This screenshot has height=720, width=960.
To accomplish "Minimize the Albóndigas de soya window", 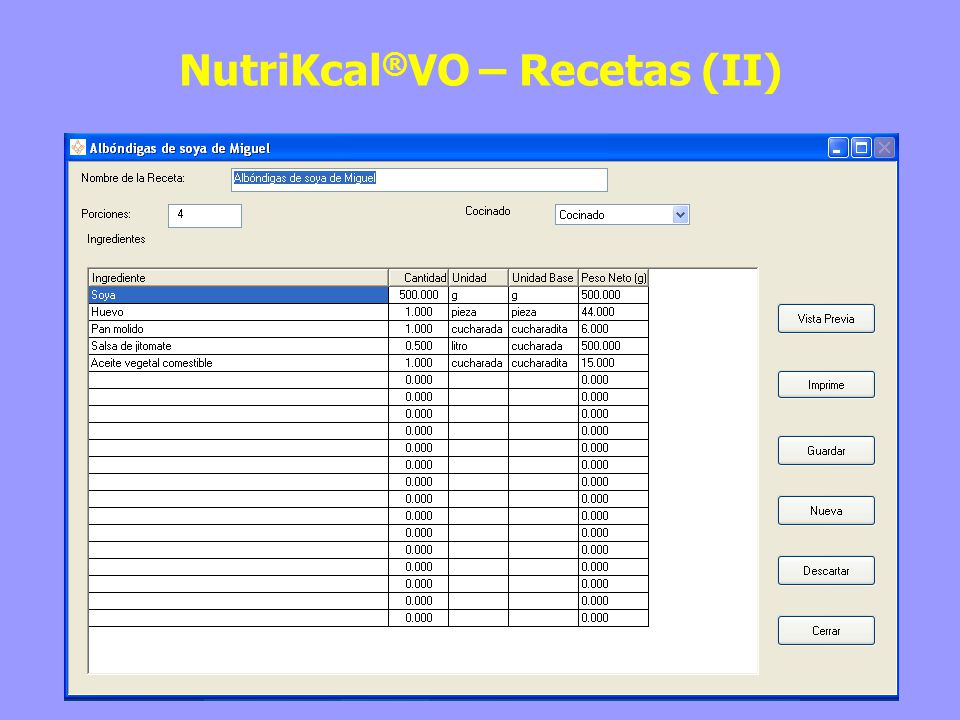I will 838,148.
